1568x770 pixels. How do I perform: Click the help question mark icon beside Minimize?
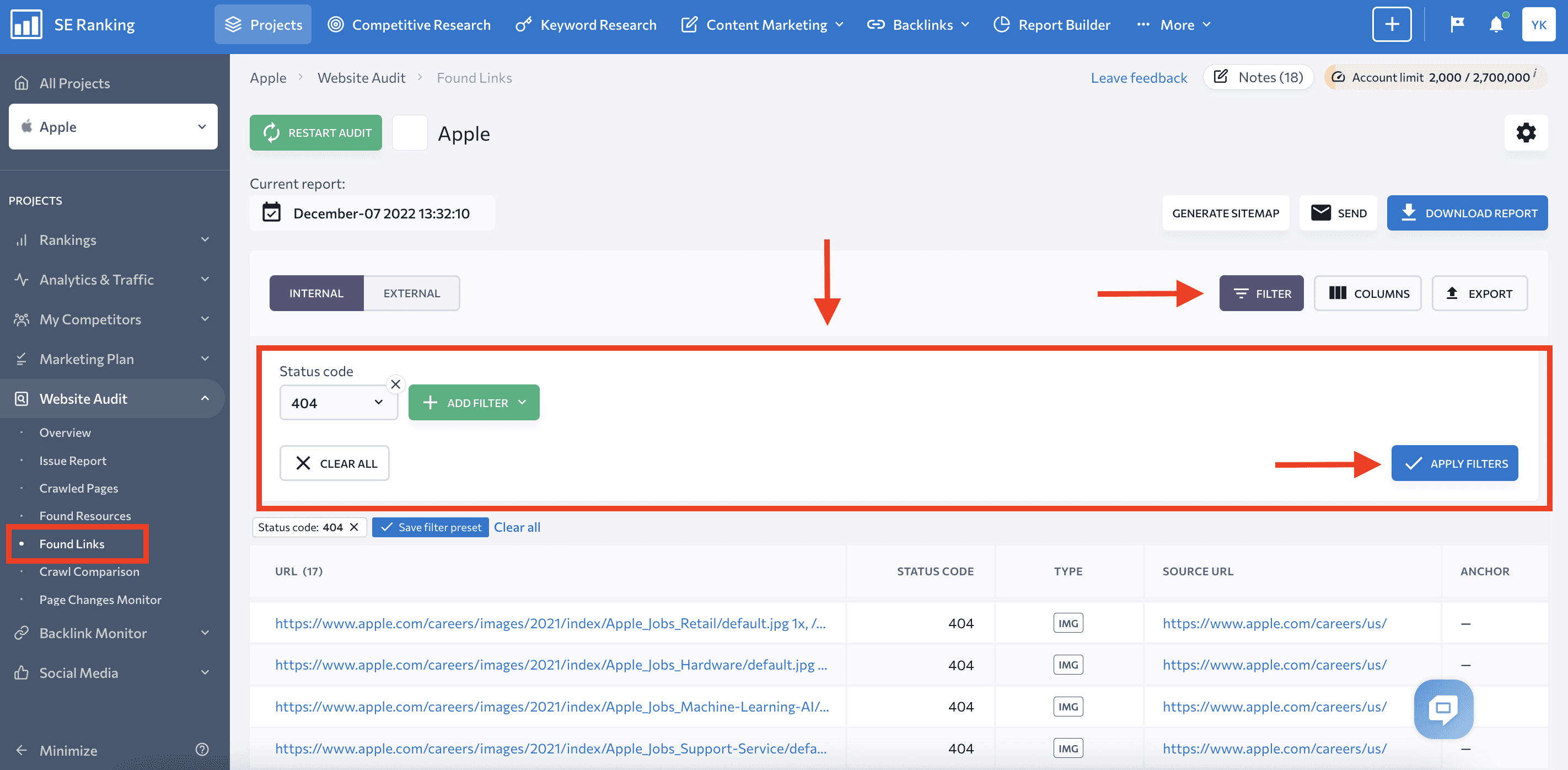click(x=202, y=749)
